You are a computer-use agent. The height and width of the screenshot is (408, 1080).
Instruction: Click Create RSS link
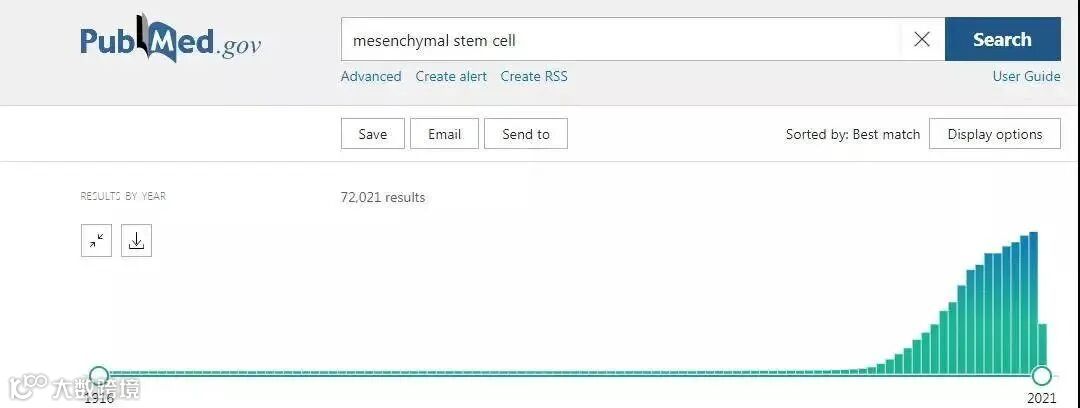534,76
